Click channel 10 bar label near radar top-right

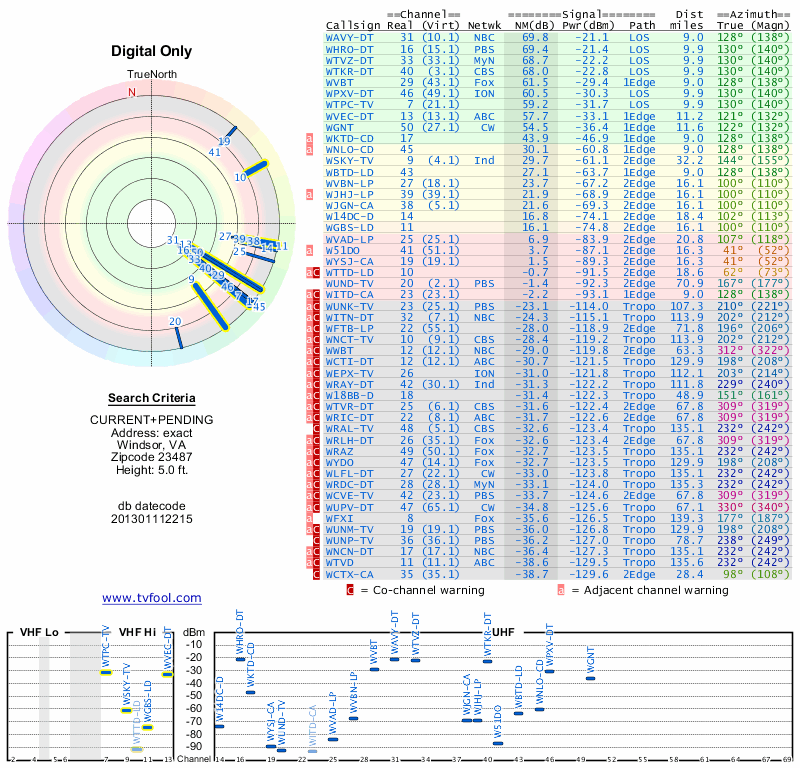(240, 178)
